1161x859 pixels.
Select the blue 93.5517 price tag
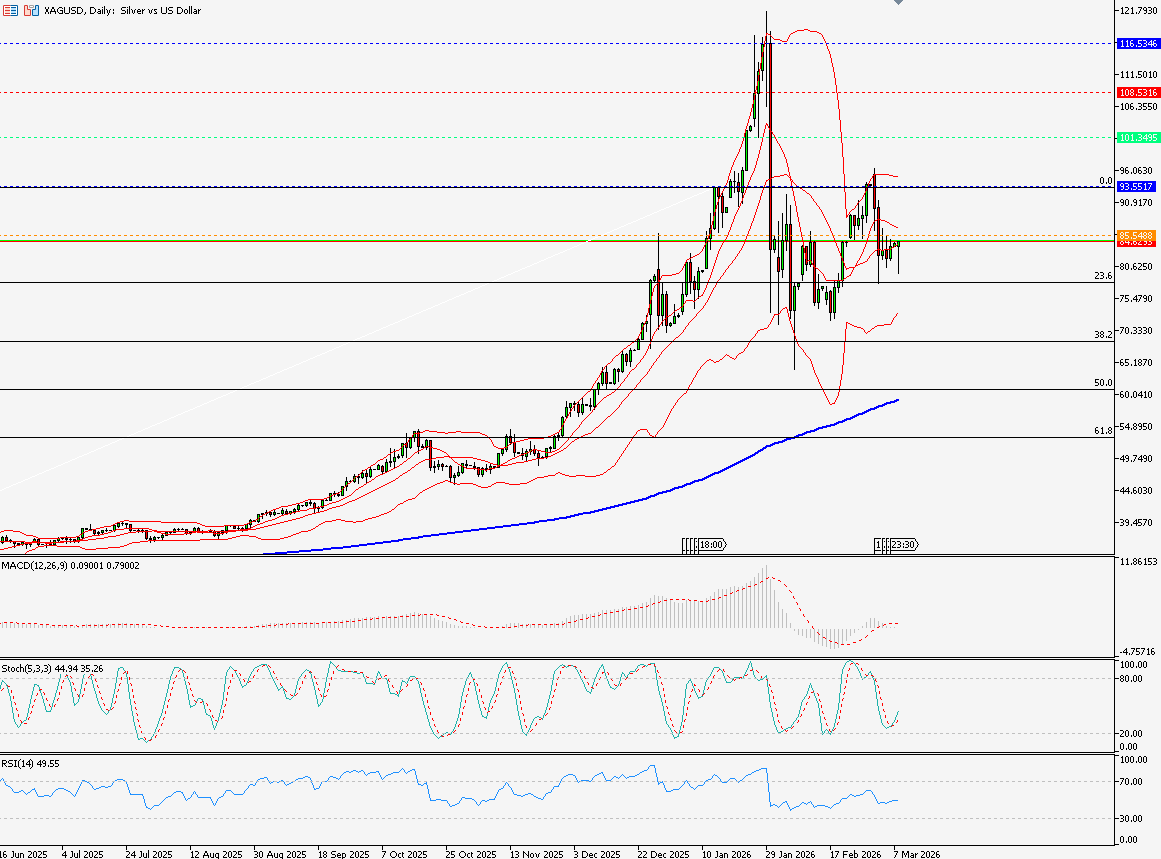[1137, 186]
